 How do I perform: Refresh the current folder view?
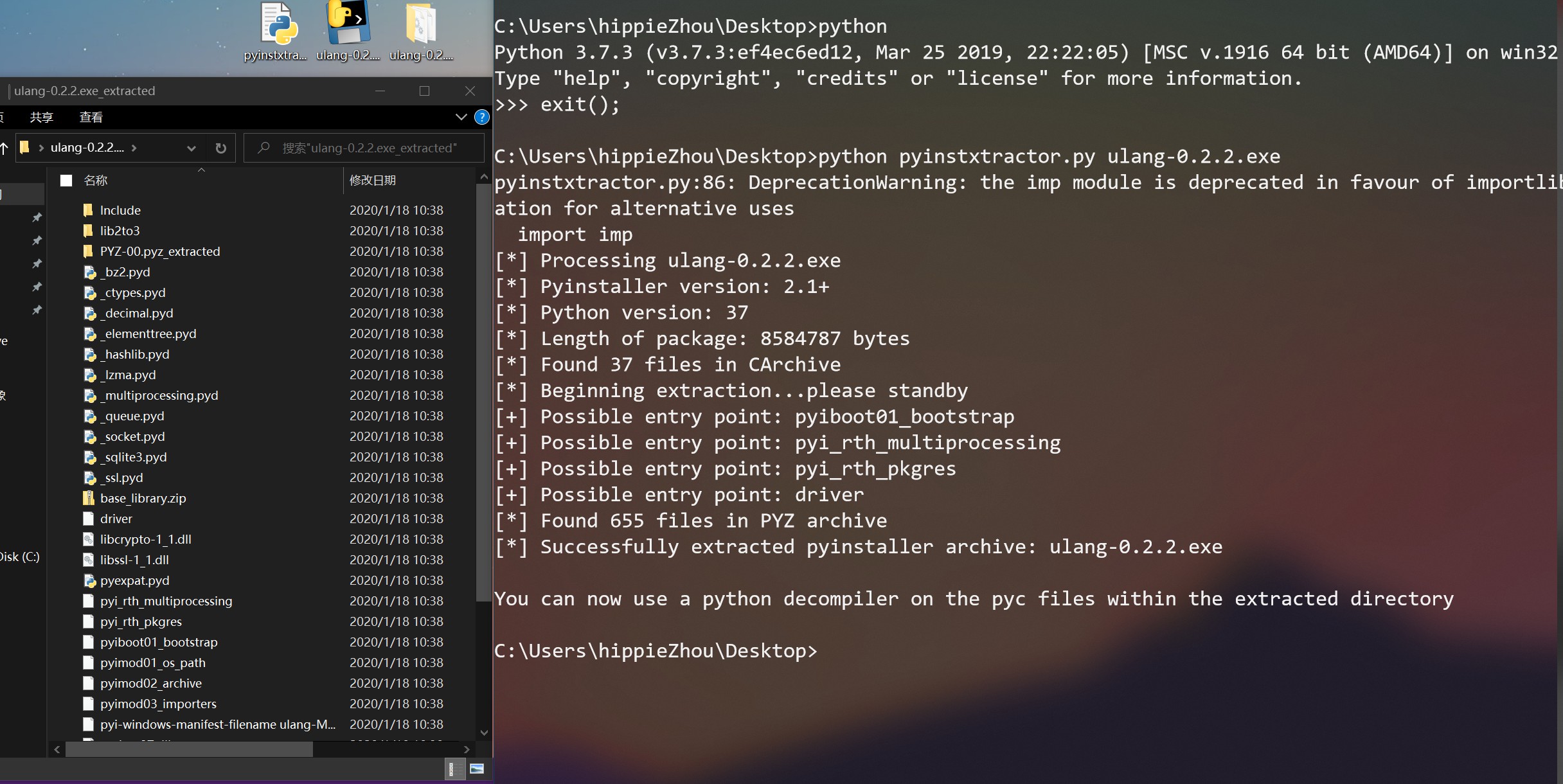(220, 148)
